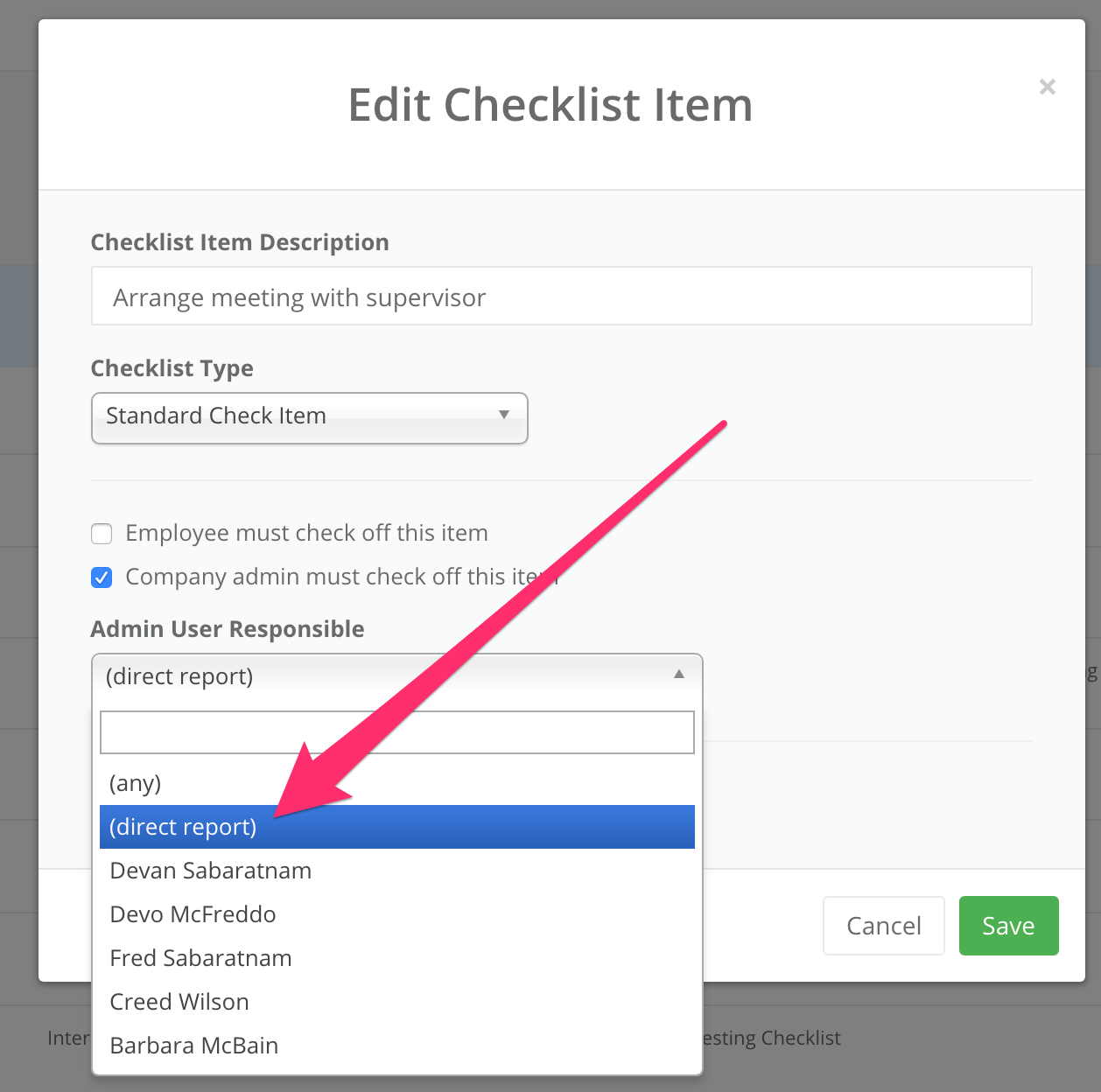Click the dropdown search box
1101x1092 pixels.
pos(397,732)
